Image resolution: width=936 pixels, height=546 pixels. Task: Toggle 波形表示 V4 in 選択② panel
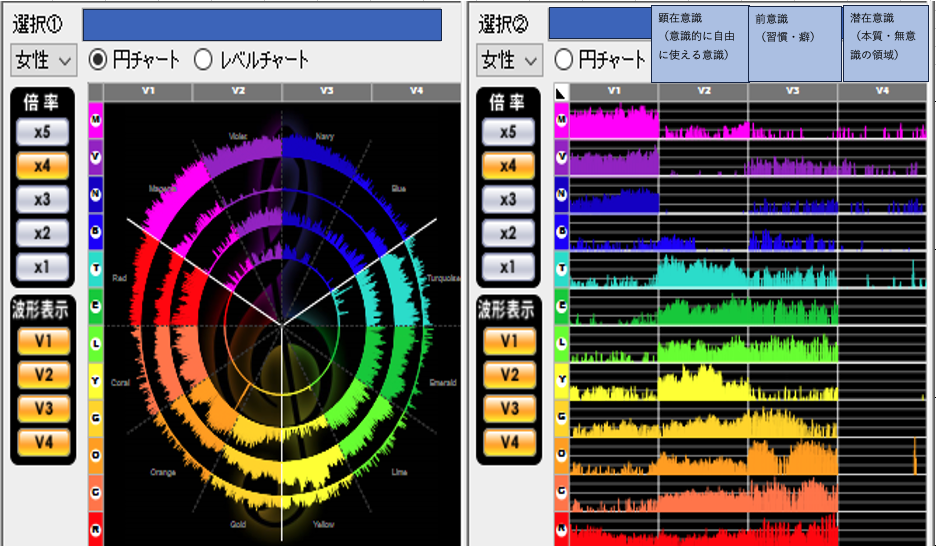(x=509, y=442)
